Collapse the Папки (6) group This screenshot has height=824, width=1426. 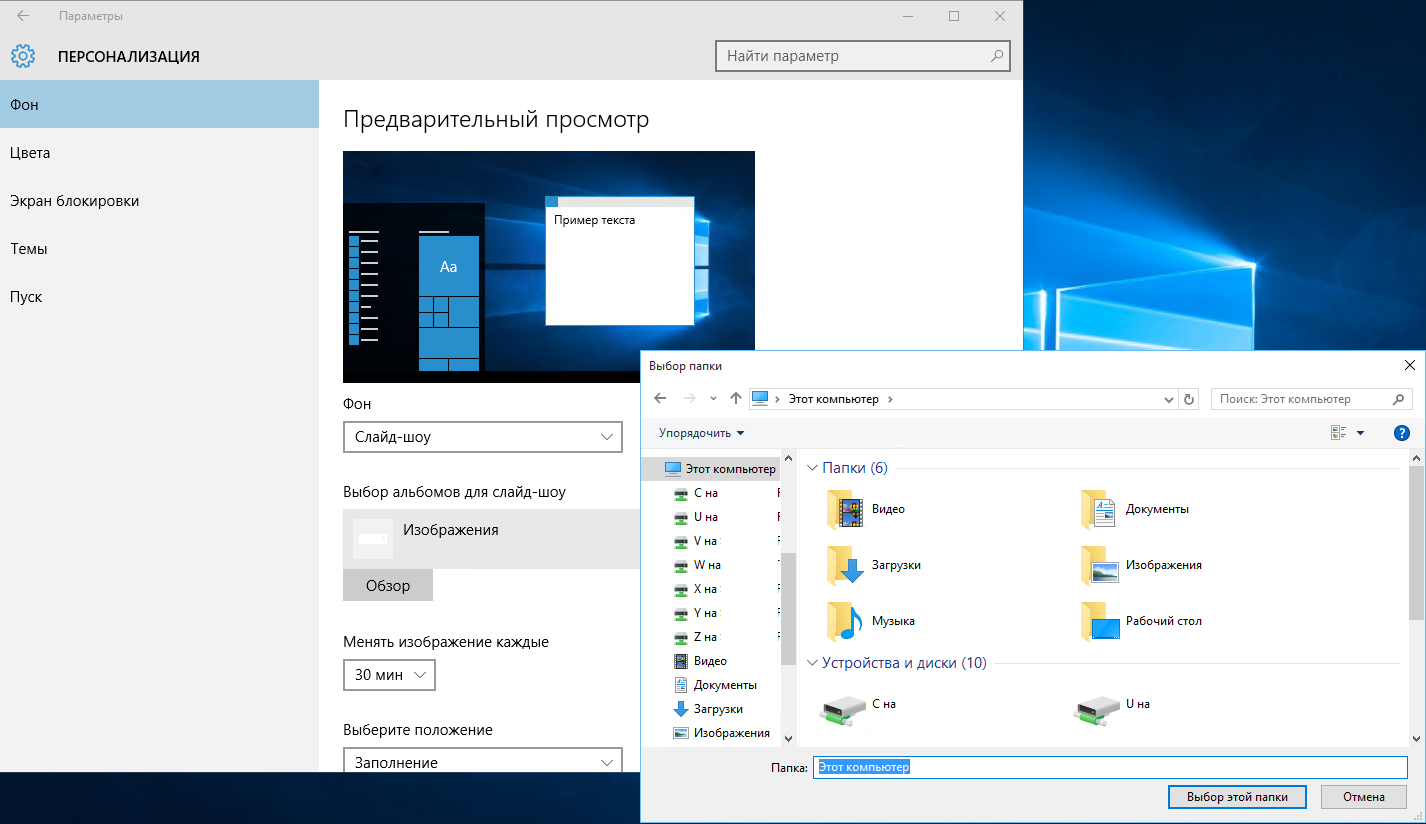click(812, 468)
